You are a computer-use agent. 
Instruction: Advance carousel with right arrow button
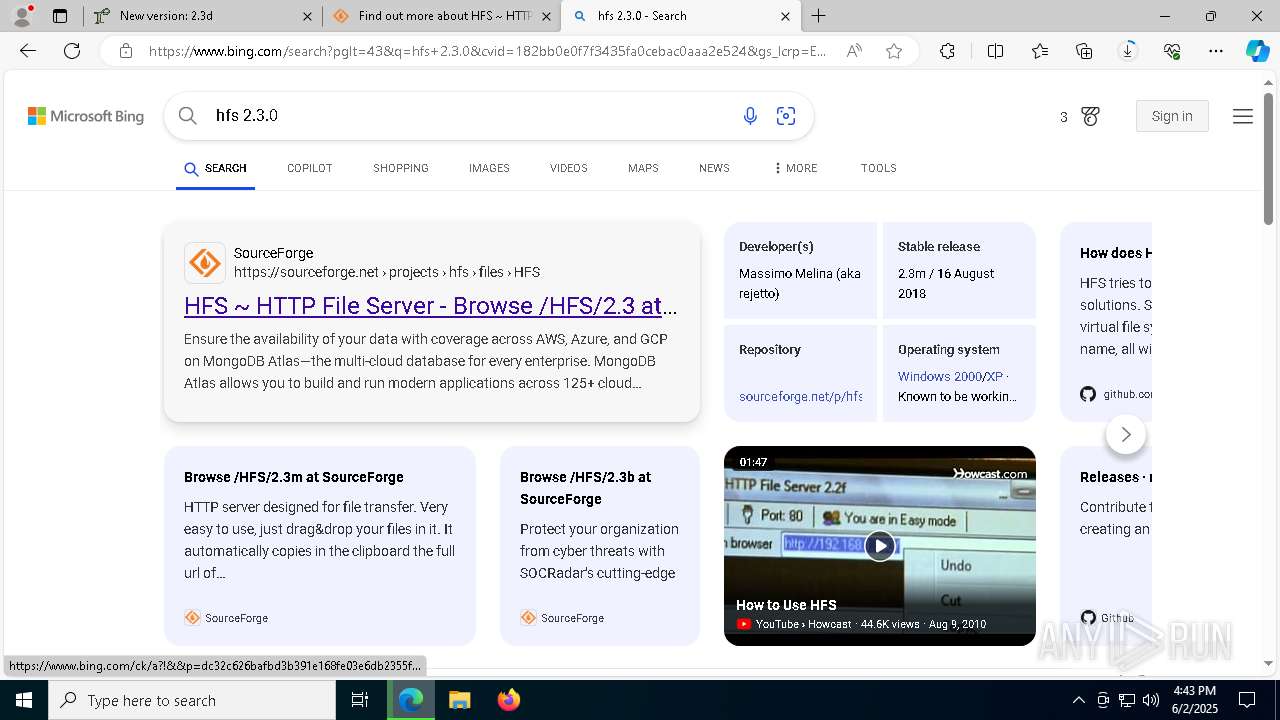click(x=1126, y=434)
